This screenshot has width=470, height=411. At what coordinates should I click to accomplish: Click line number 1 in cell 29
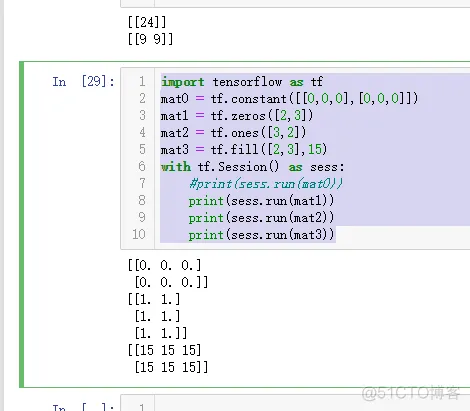[x=142, y=81]
